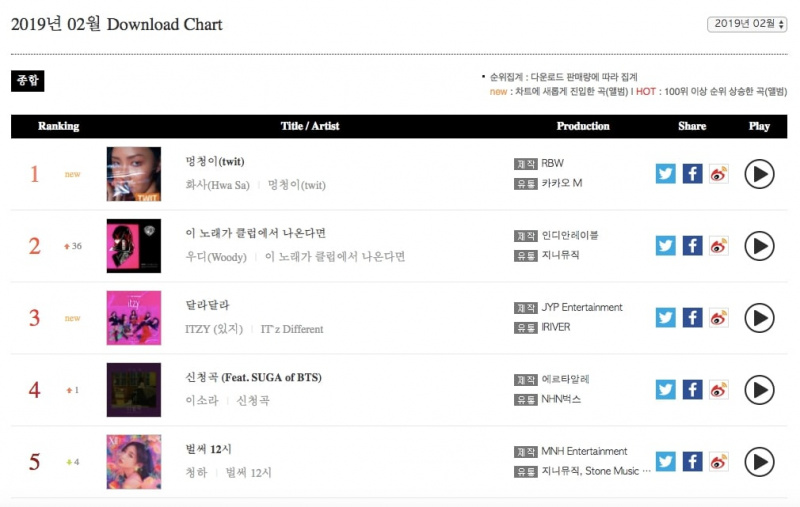Share 달라달라 on Twitter
This screenshot has height=507, width=800.
pos(665,318)
